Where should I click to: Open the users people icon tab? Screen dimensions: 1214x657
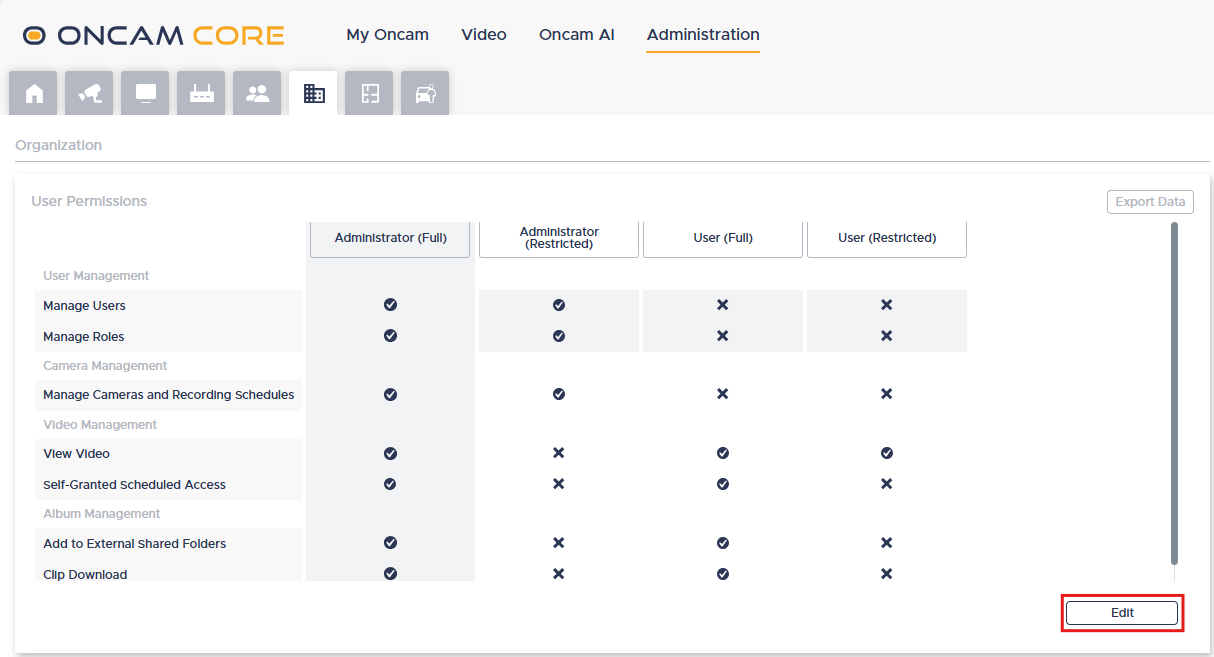258,93
